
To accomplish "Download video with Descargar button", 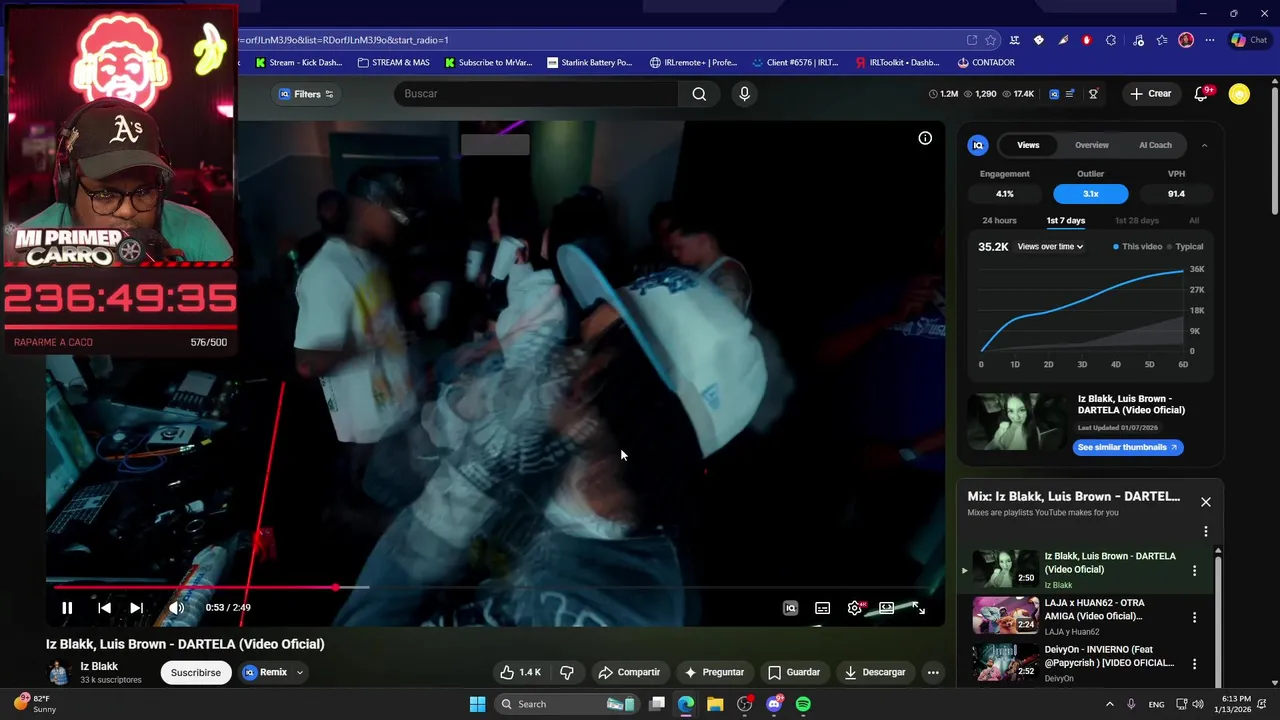I will tap(875, 673).
